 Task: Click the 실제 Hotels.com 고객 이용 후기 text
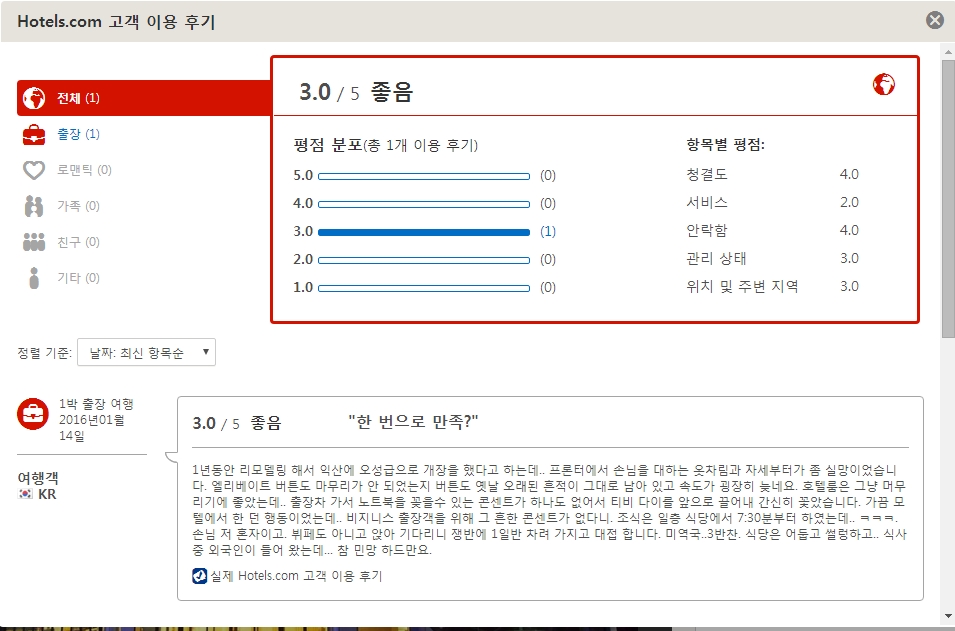click(x=296, y=576)
